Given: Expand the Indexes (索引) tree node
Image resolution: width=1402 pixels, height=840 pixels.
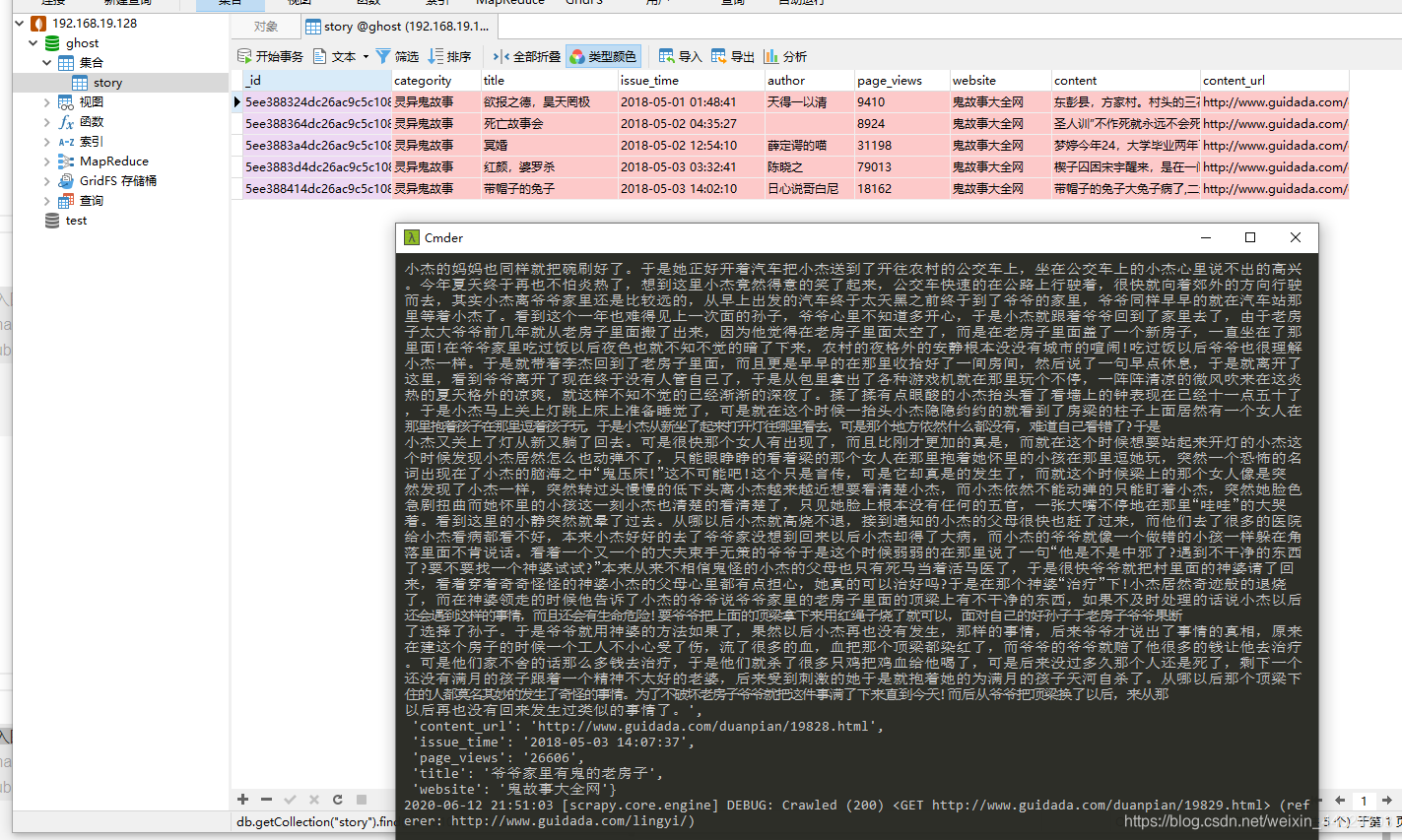Looking at the screenshot, I should (x=46, y=141).
